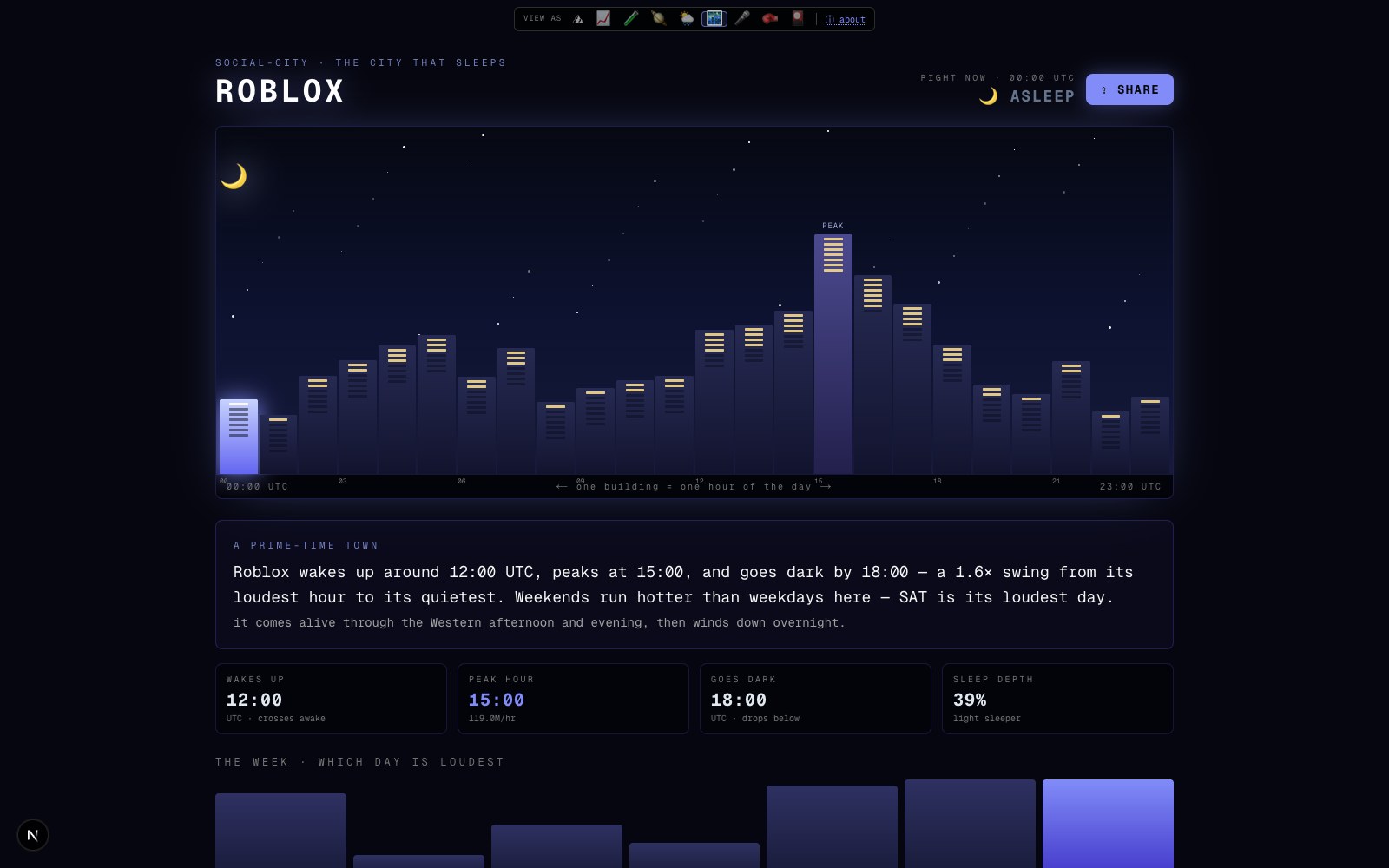The height and width of the screenshot is (868, 1389).
Task: Select the glowing 00:00 building
Action: (x=239, y=437)
